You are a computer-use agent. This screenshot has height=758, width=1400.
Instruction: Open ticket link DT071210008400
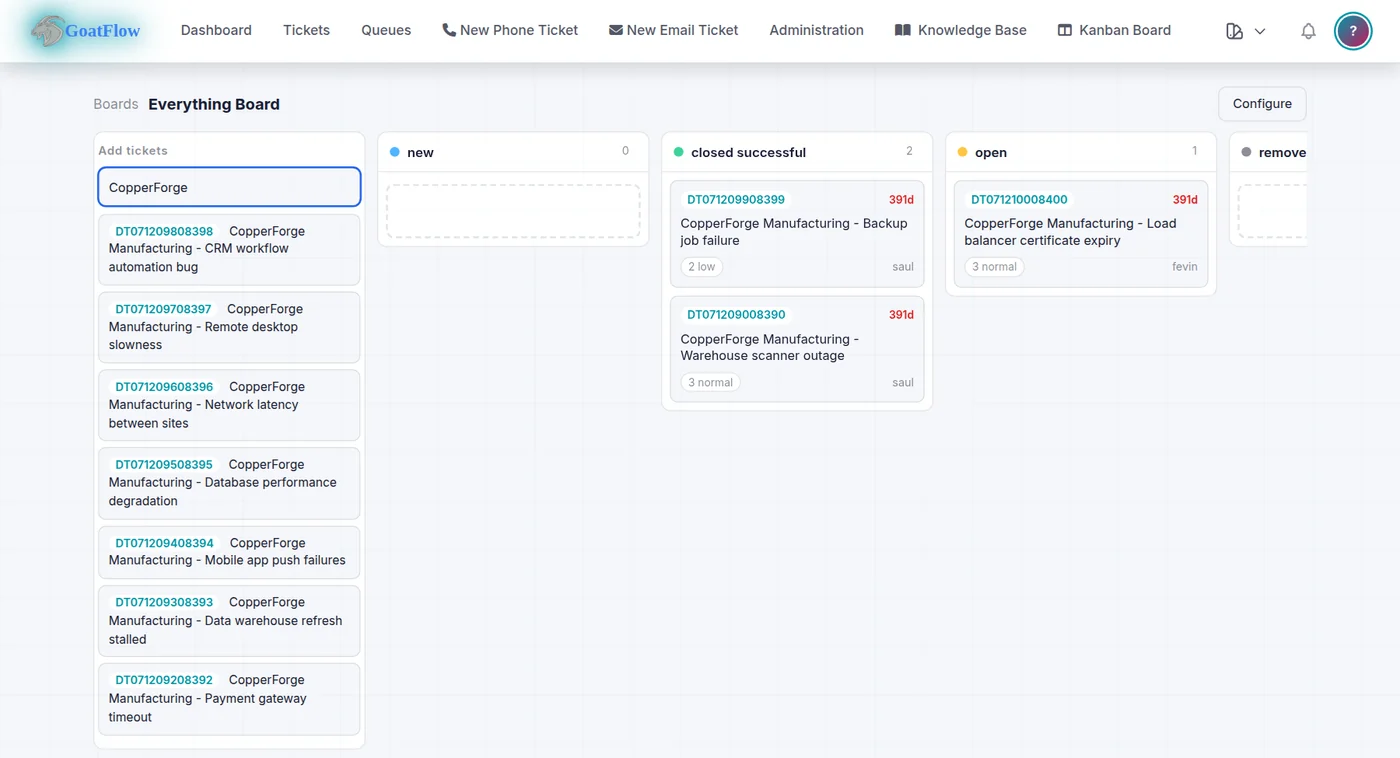(x=1019, y=199)
